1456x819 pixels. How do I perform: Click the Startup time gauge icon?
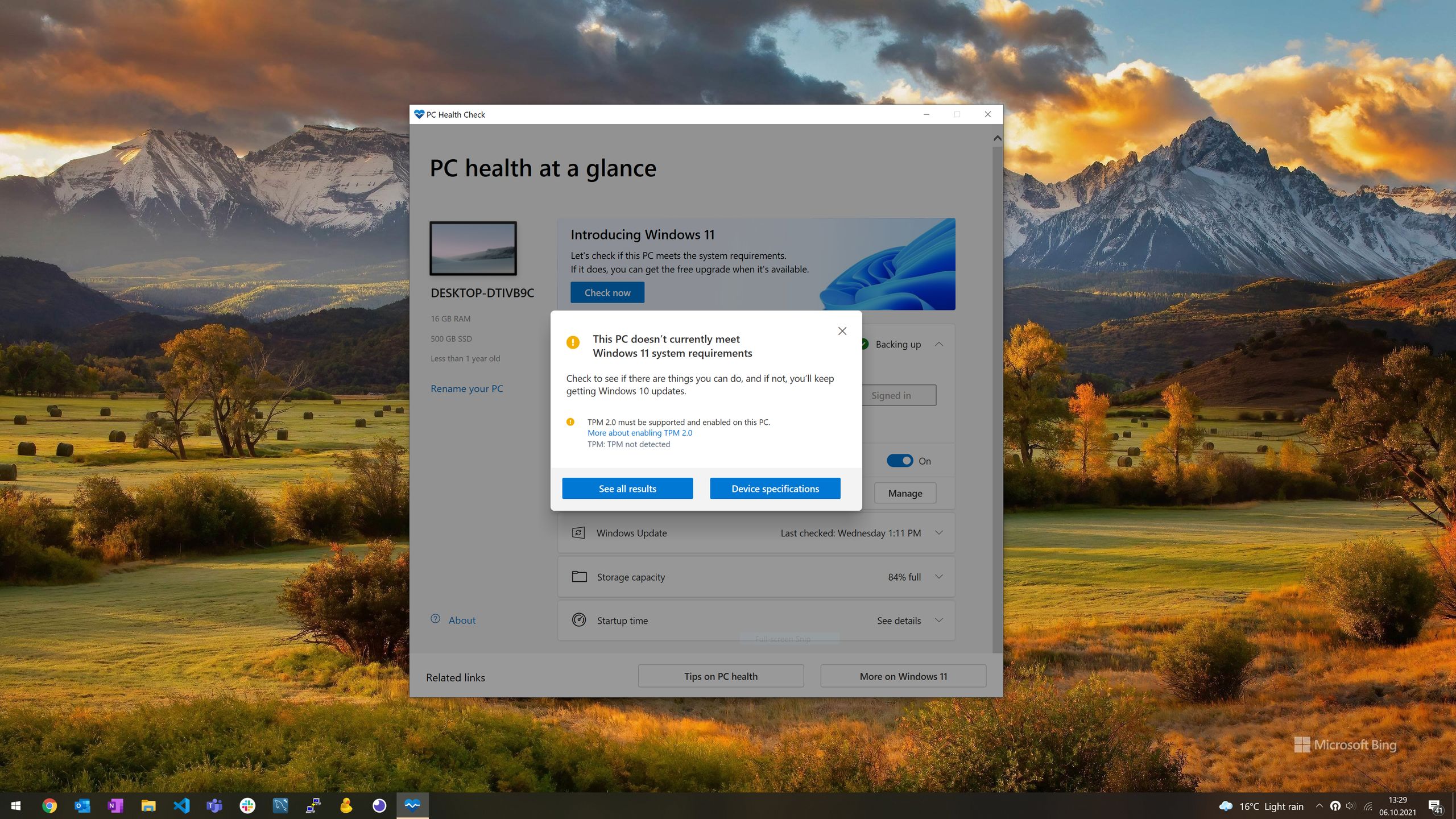point(579,620)
